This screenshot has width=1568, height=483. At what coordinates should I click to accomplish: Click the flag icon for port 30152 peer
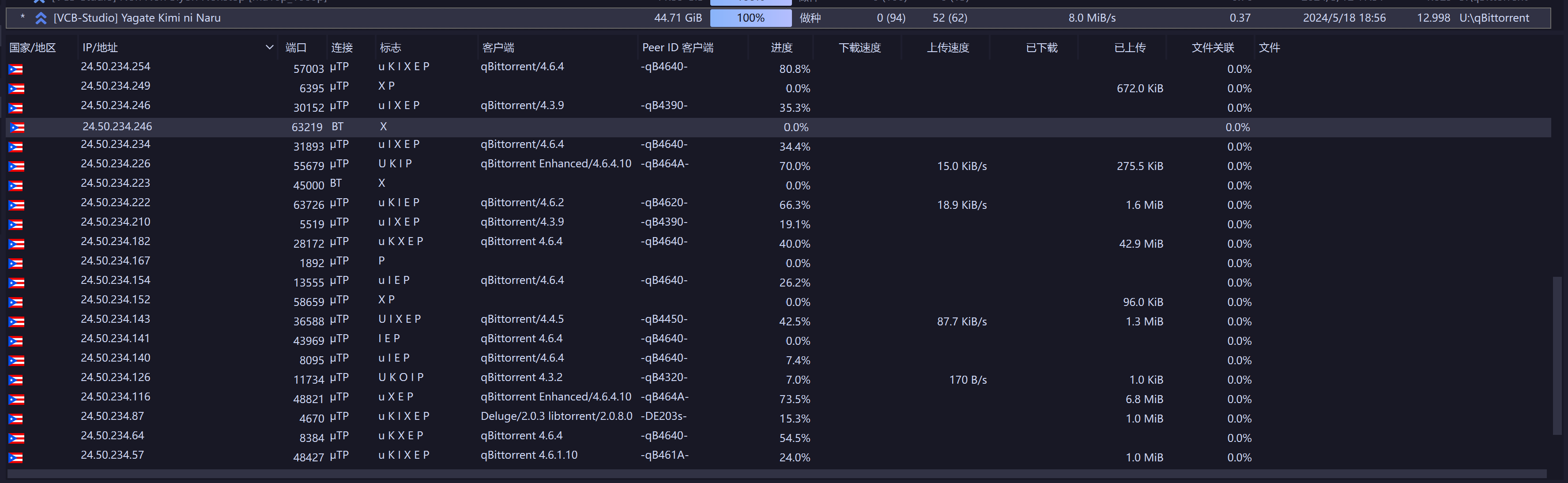point(16,109)
